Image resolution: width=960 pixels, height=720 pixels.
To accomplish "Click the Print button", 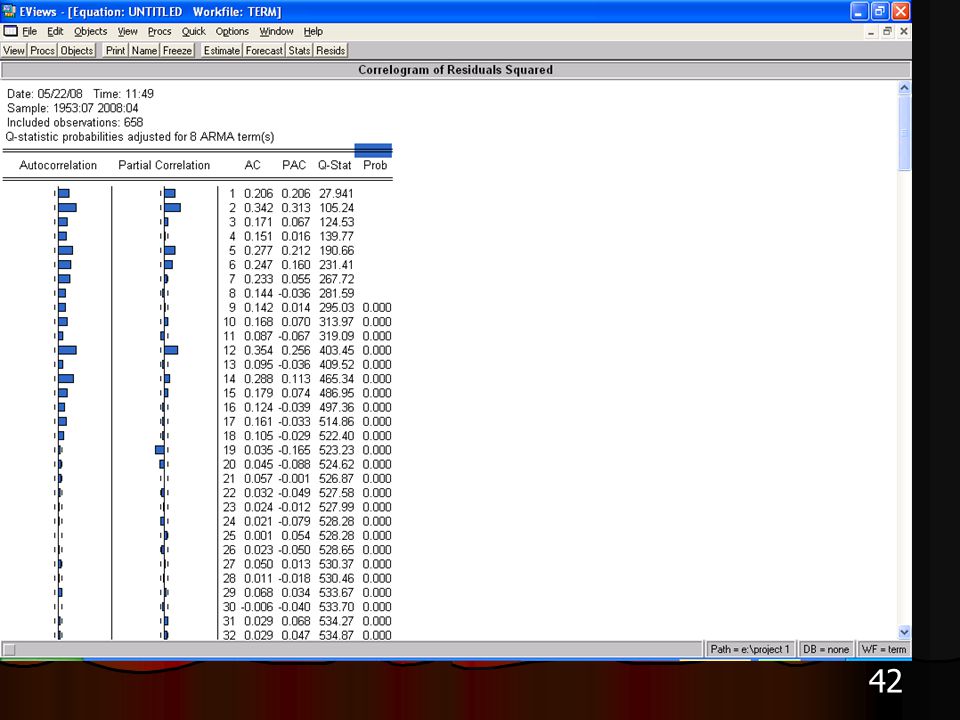I will 115,50.
